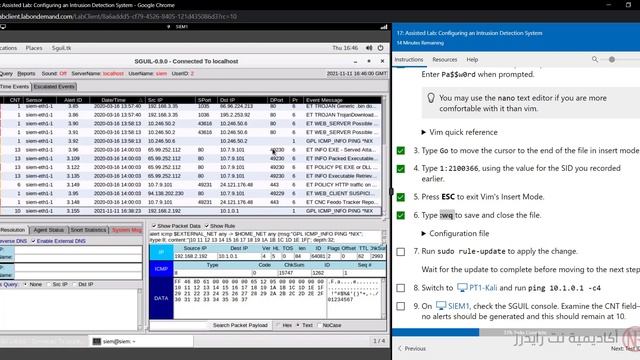Check step 9 SGUIL console checkbox

[401, 306]
